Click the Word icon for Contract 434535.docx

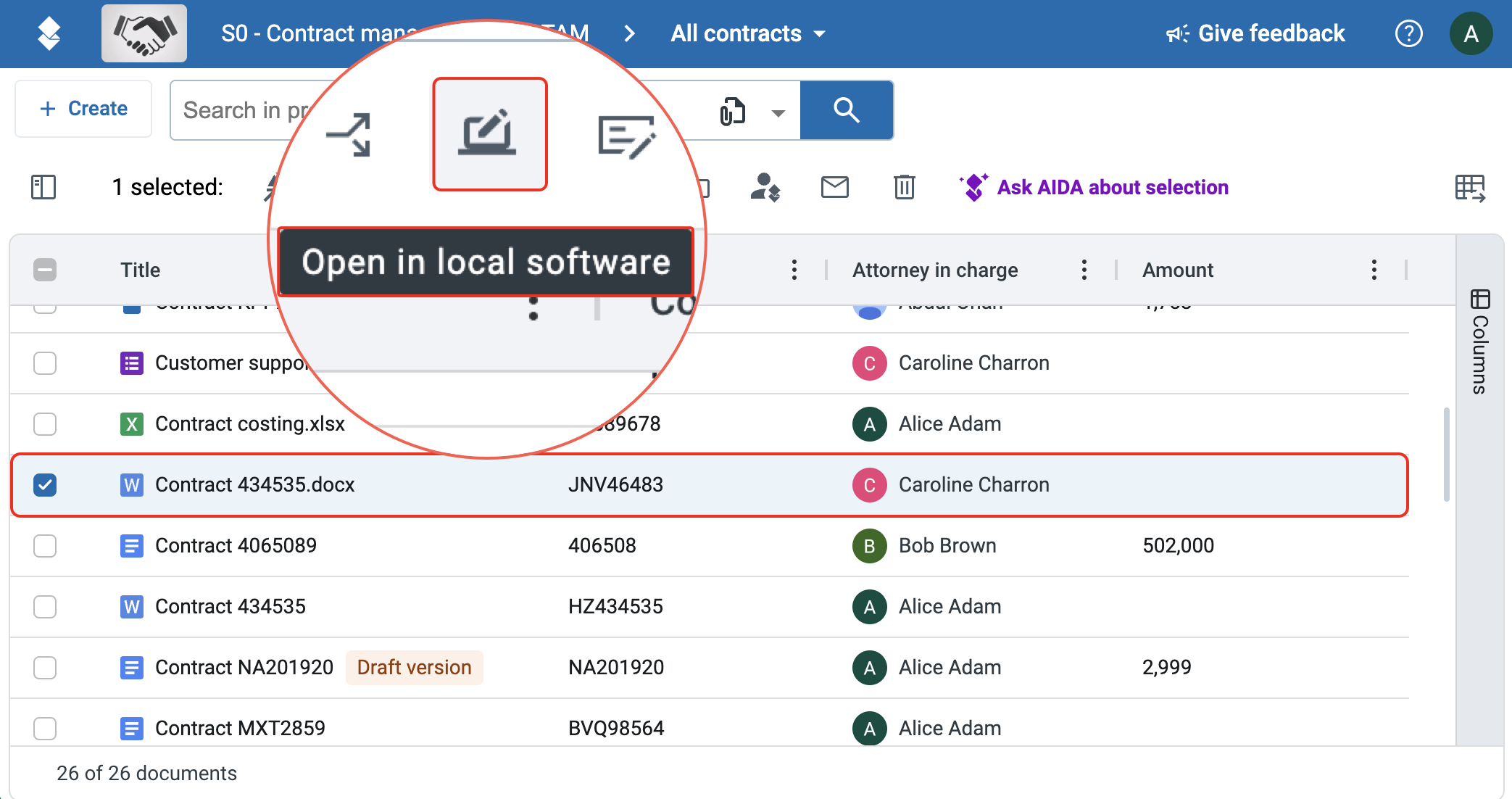131,484
